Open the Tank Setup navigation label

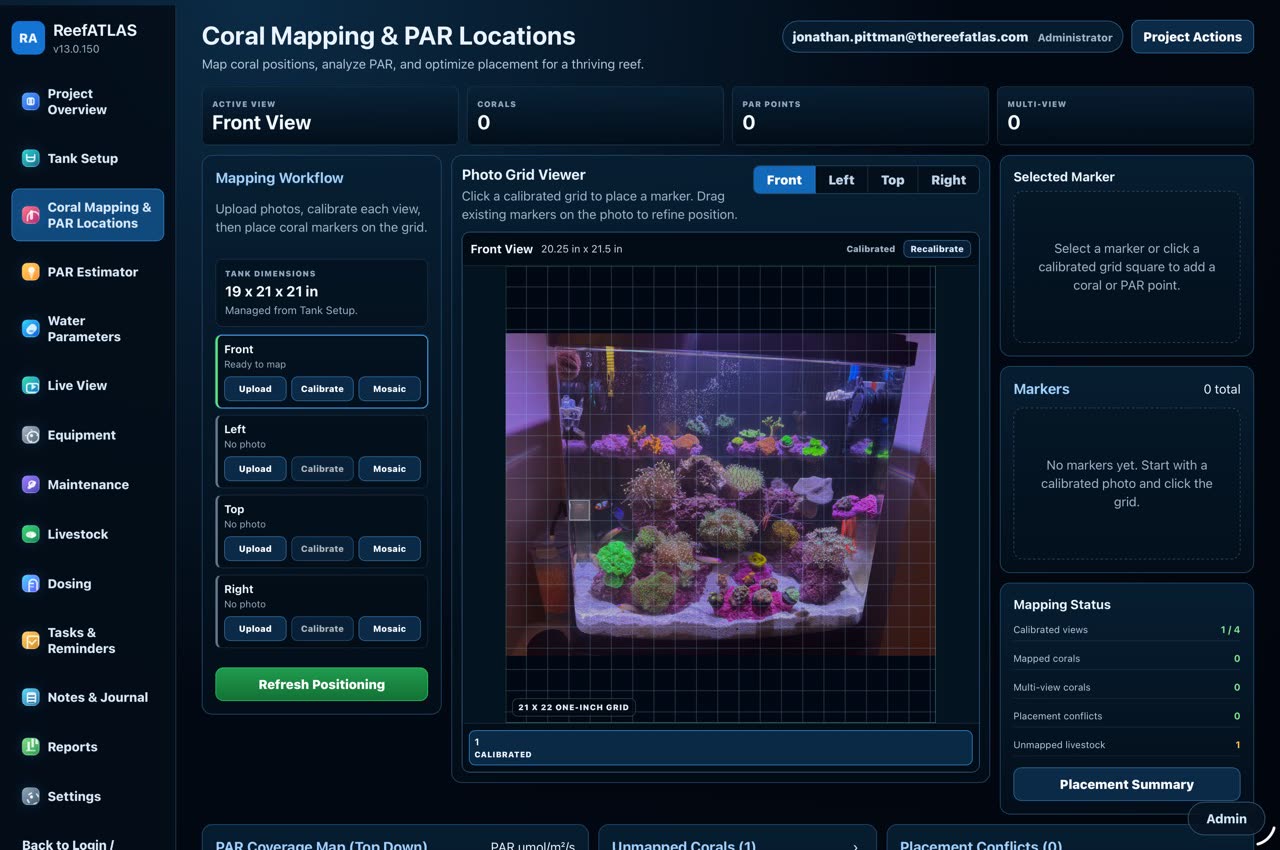83,158
